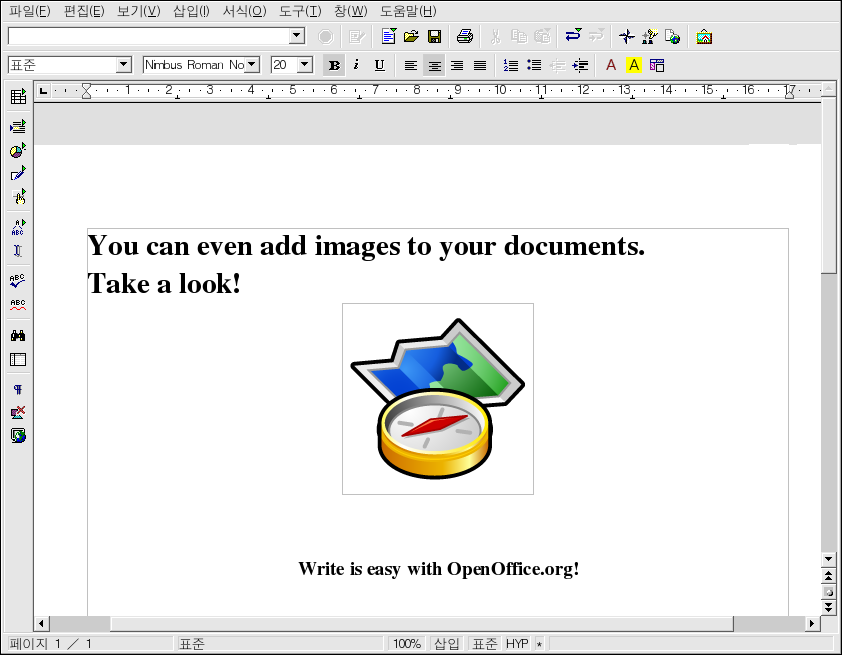Open the Find binoculars tool
Image resolution: width=842 pixels, height=655 pixels.
click(18, 336)
